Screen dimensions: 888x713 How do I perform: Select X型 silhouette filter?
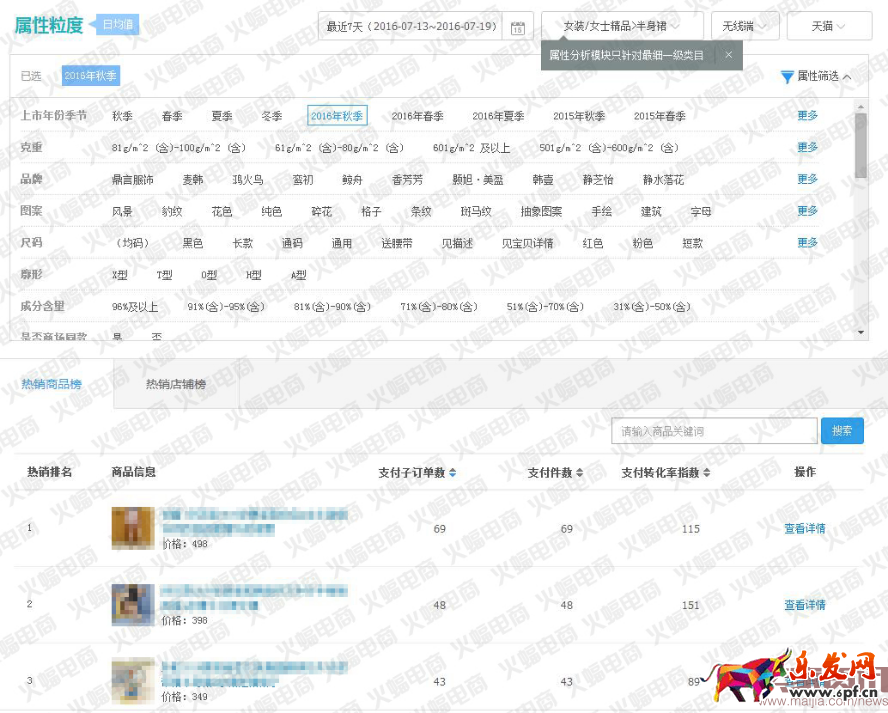tap(119, 275)
